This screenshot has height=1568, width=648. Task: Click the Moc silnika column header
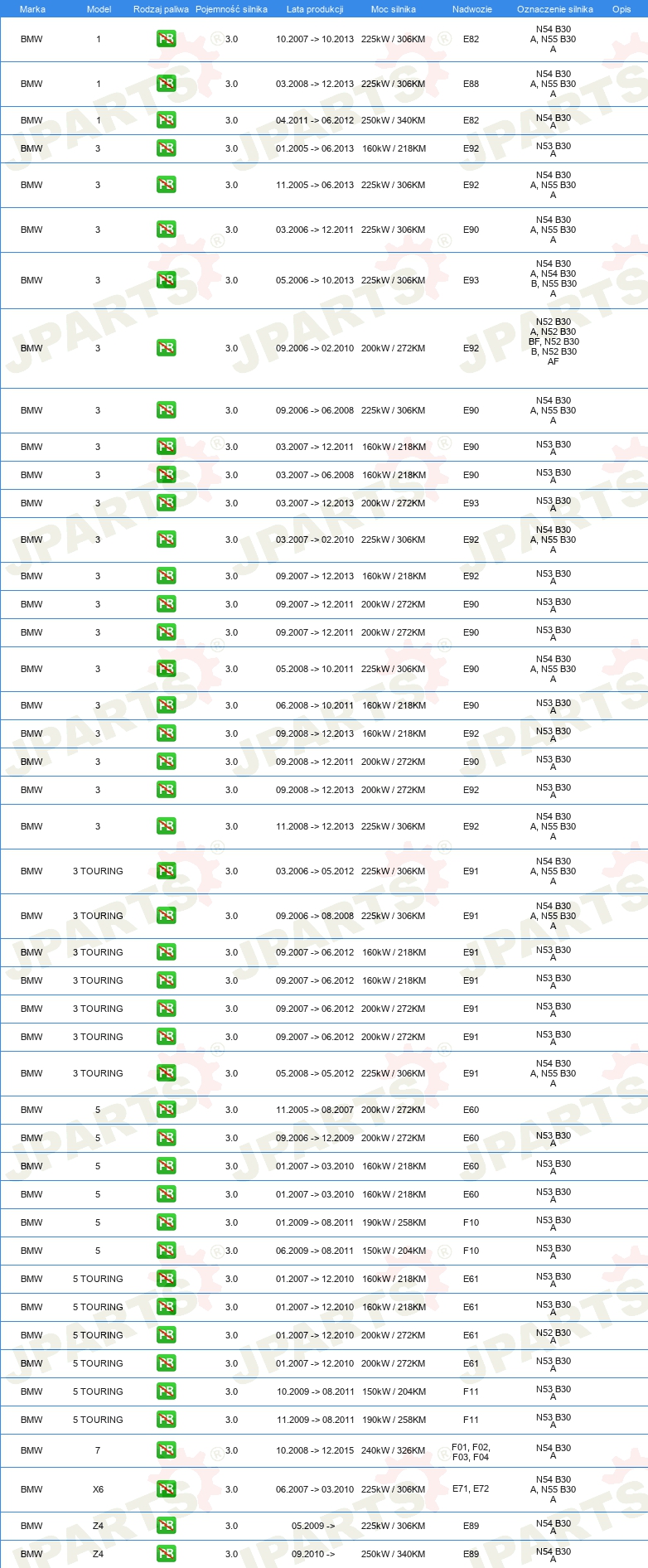point(394,9)
